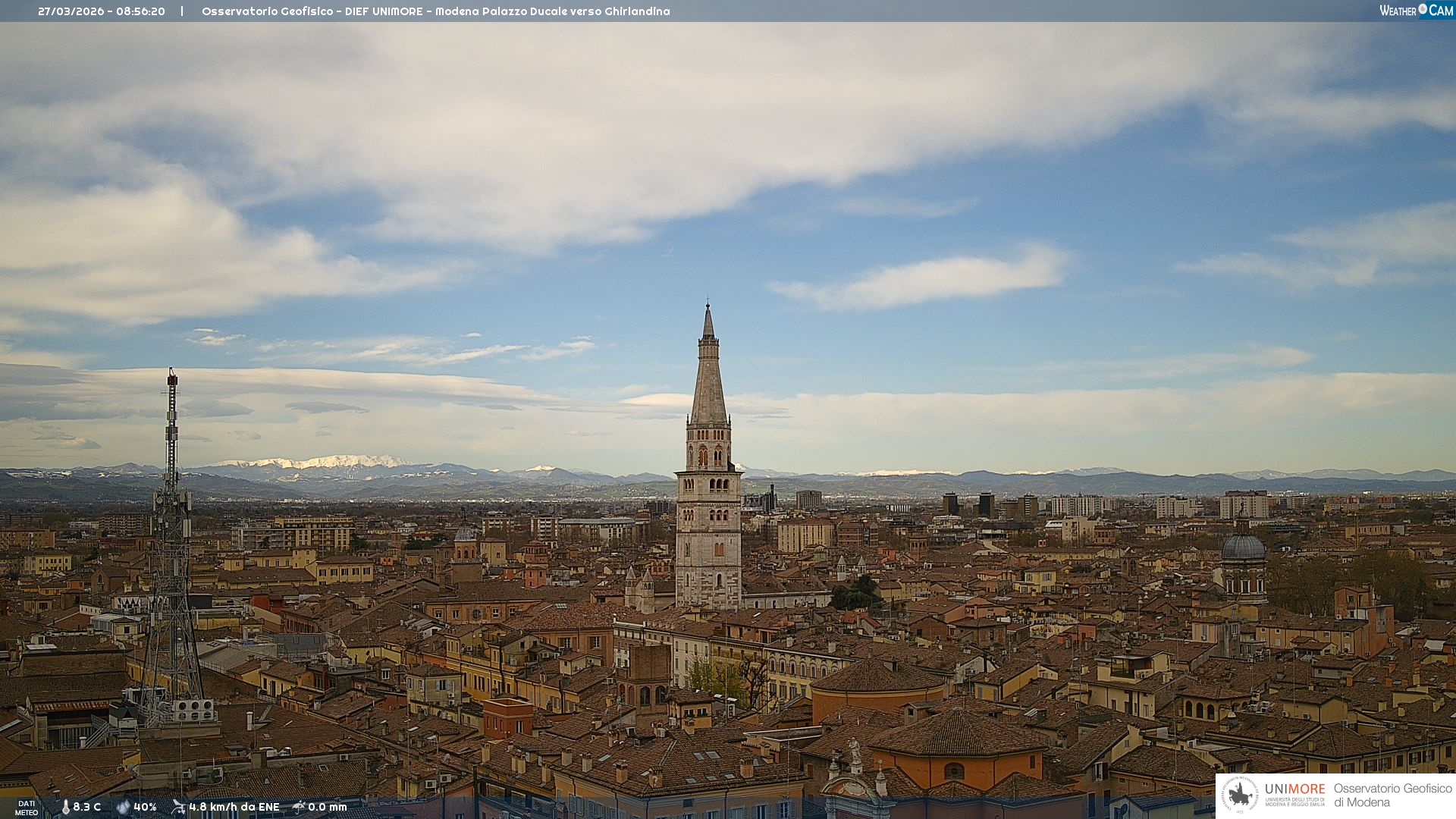Click the humidity water drops icon
Viewport: 1456px width, 819px height.
point(123,807)
